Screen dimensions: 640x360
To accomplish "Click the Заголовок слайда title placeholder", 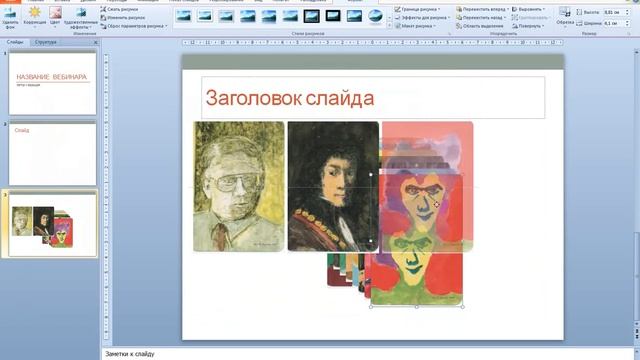I will point(373,98).
